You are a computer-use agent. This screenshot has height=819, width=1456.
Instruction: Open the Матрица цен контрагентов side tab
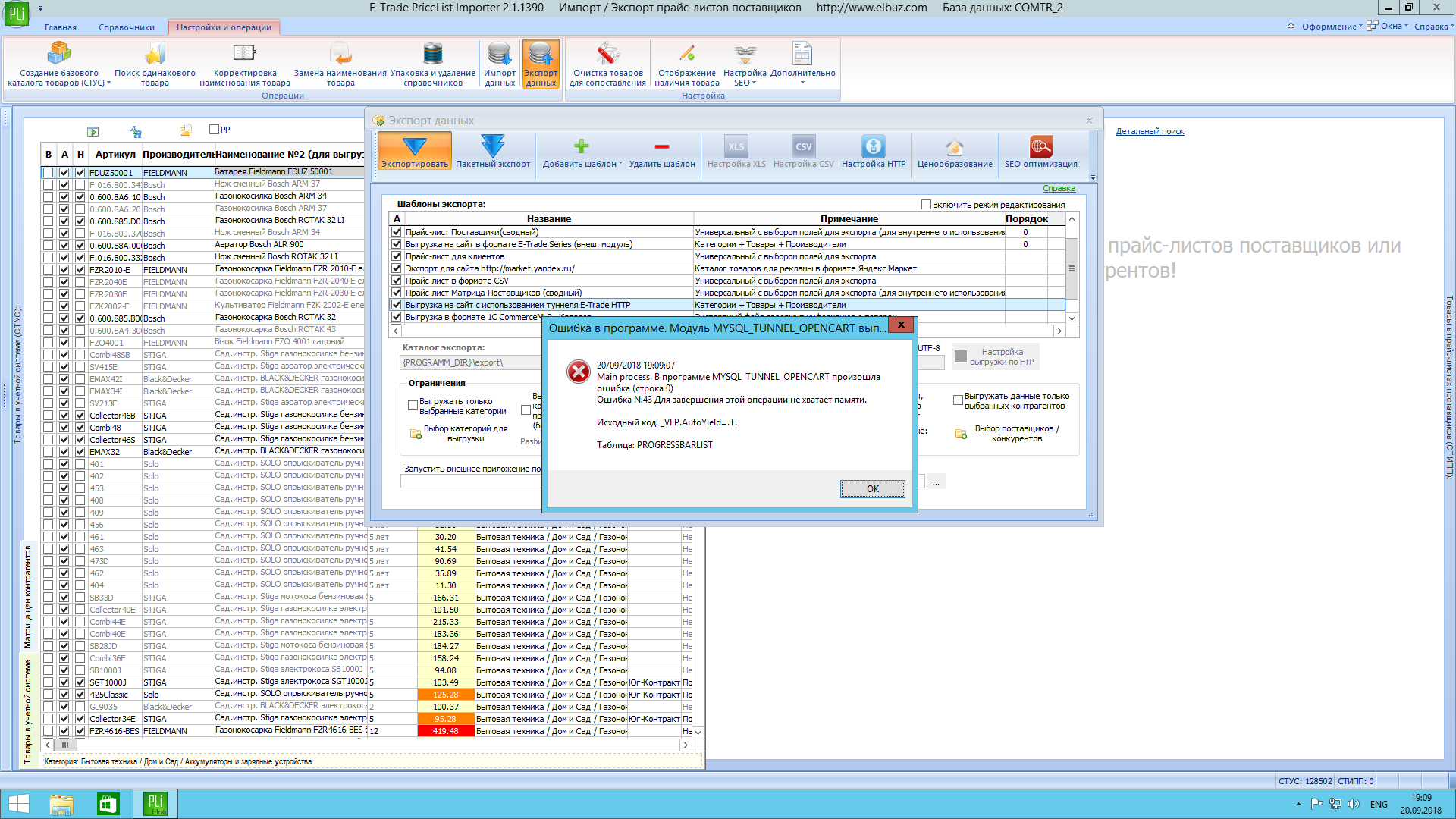pyautogui.click(x=28, y=596)
